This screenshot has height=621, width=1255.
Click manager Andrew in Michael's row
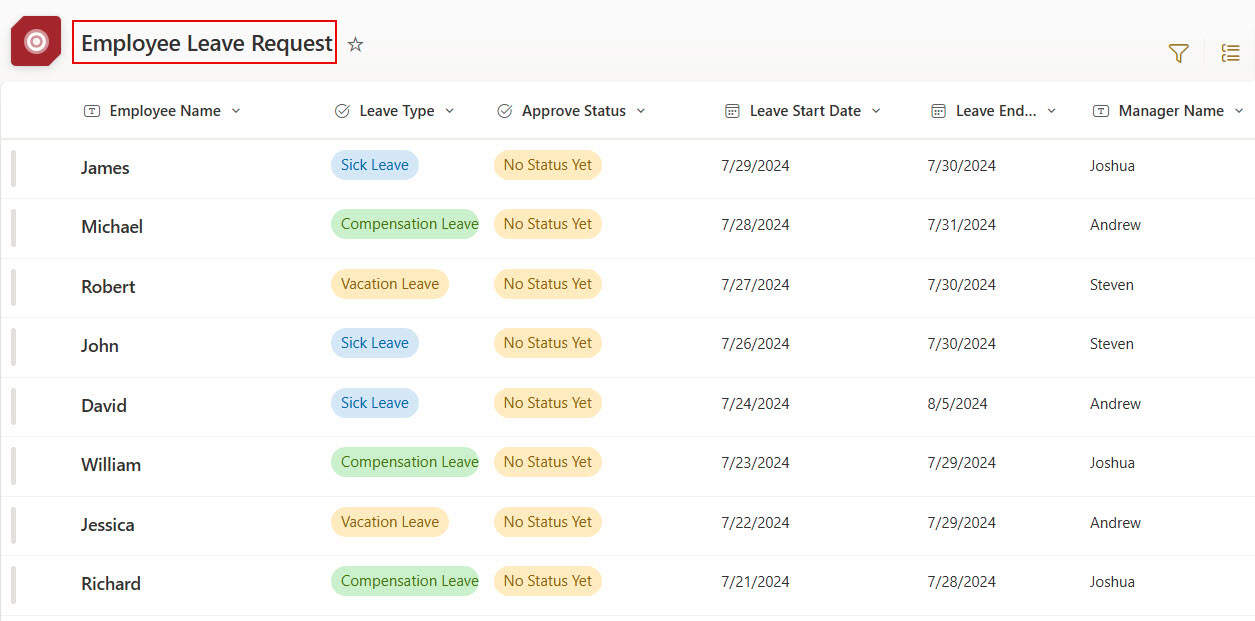coord(1115,225)
